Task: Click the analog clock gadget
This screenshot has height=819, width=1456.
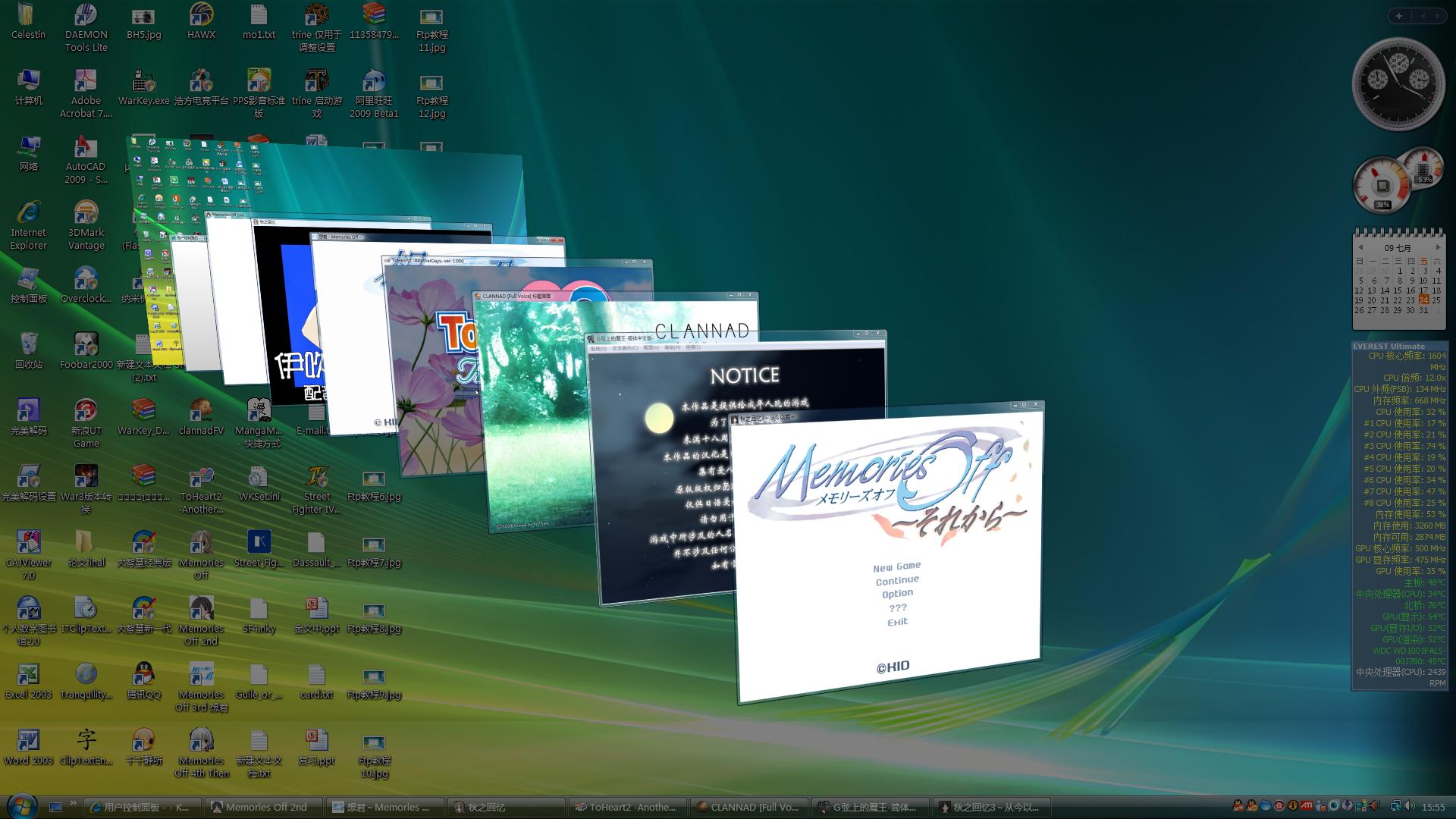Action: click(1398, 83)
